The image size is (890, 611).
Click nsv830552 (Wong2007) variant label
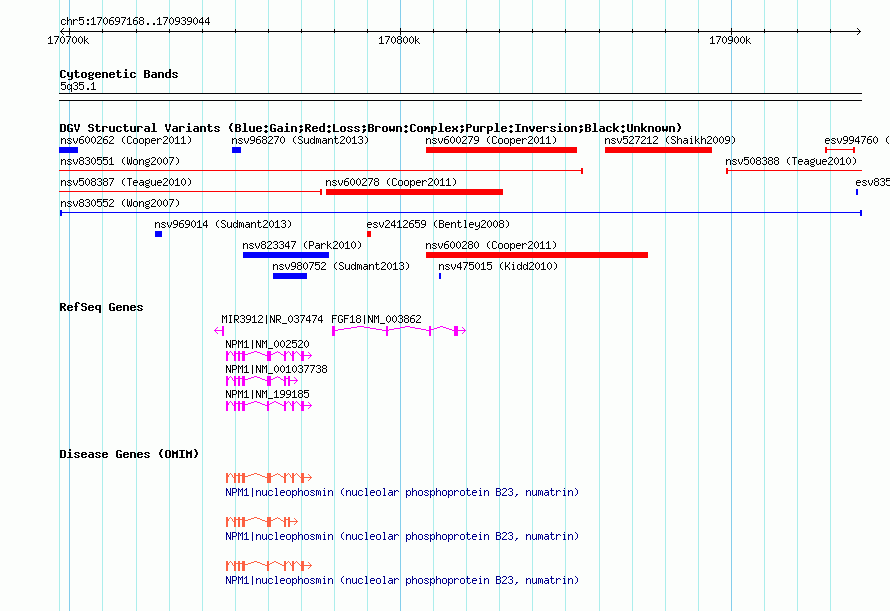(x=120, y=203)
